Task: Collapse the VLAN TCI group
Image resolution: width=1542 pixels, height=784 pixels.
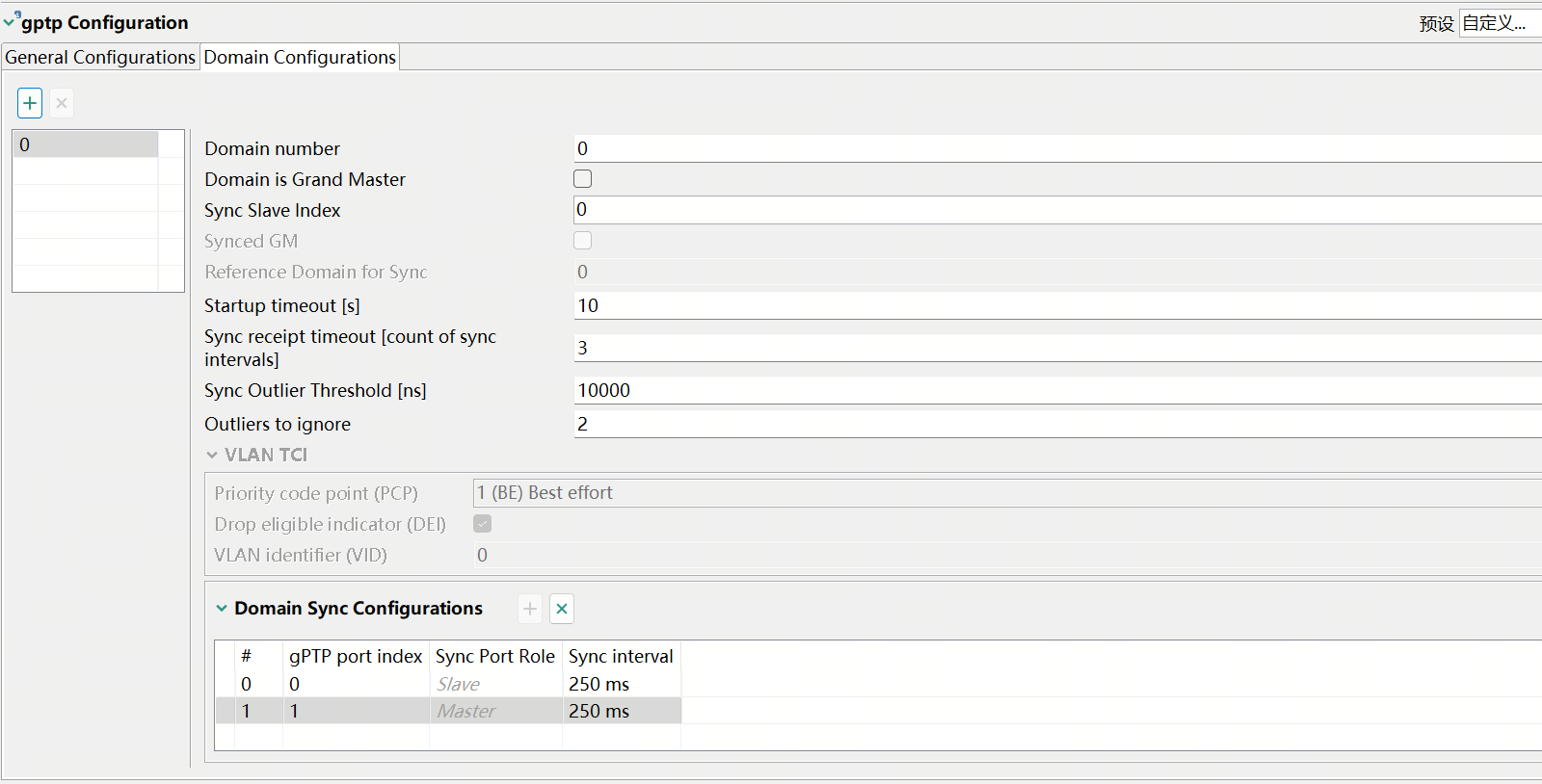Action: pyautogui.click(x=212, y=455)
